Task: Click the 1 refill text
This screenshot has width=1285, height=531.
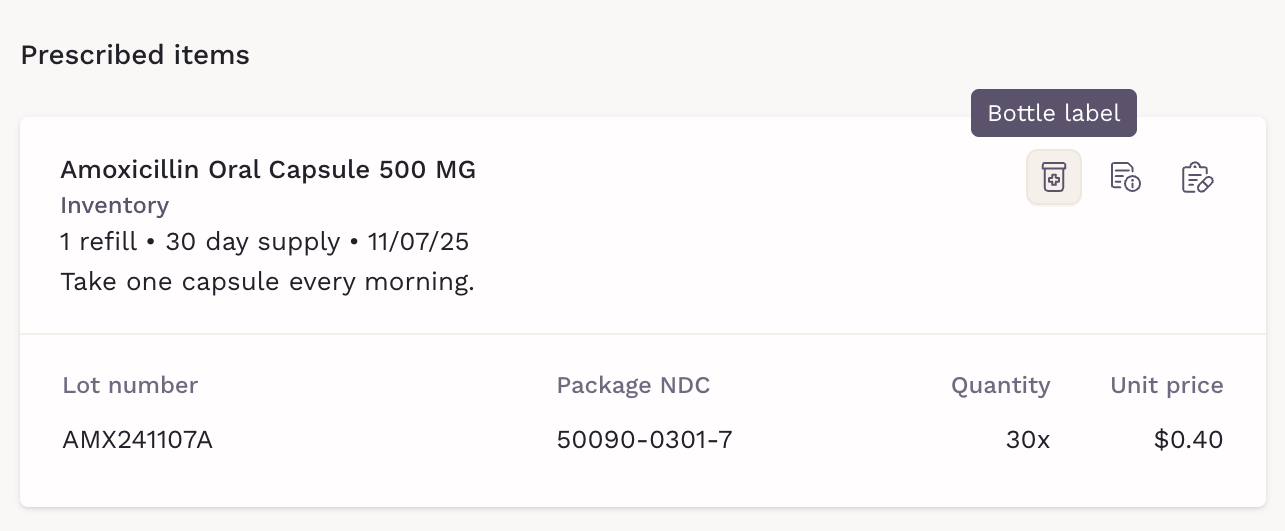Action: coord(98,242)
